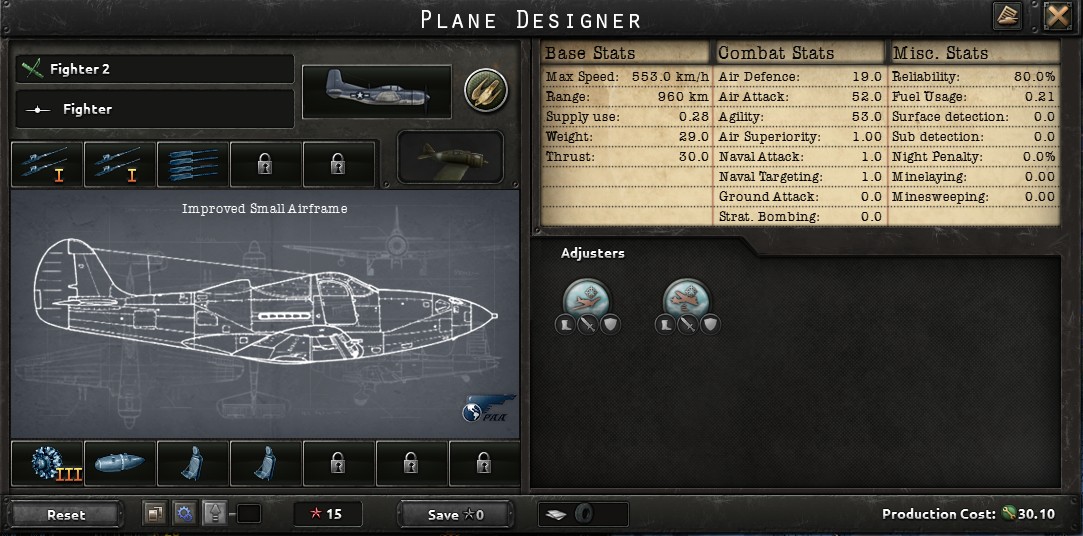The image size is (1083, 536).
Task: Click the upgrade arrow icon
Action: point(215,514)
